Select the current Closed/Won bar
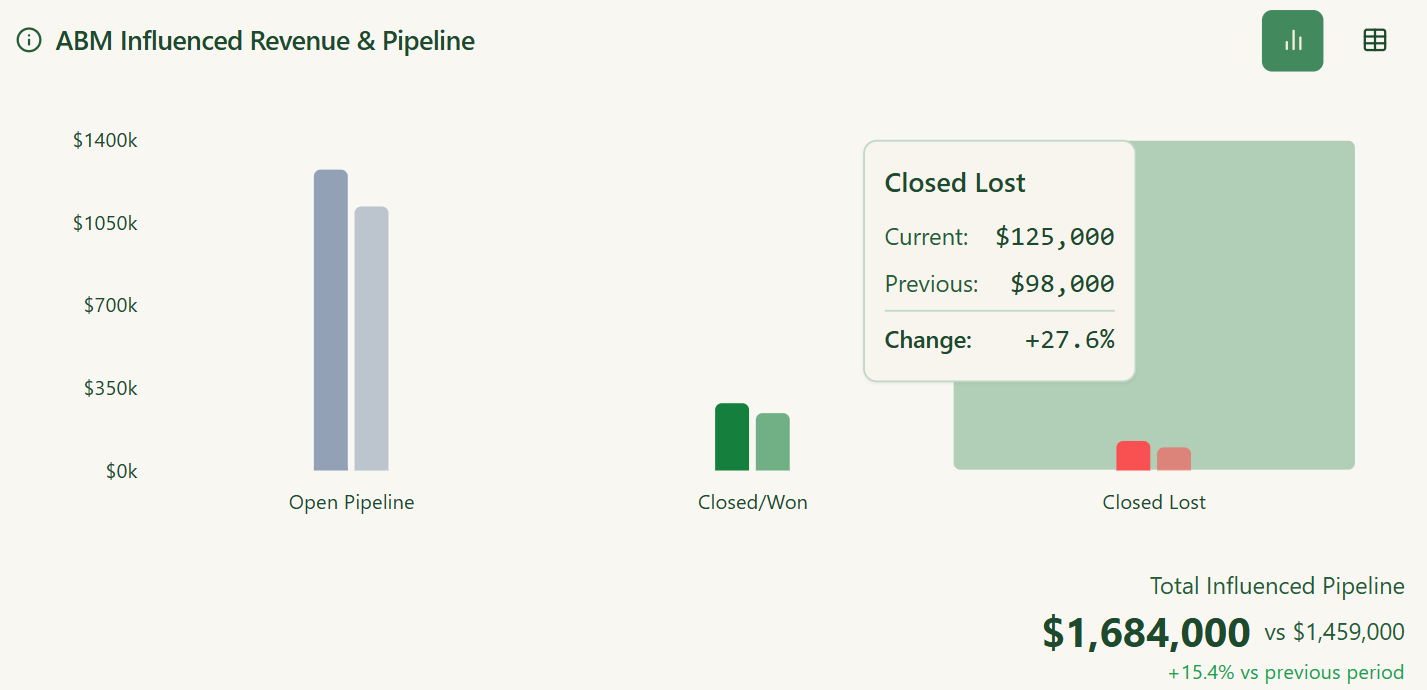The height and width of the screenshot is (690, 1427). point(732,435)
